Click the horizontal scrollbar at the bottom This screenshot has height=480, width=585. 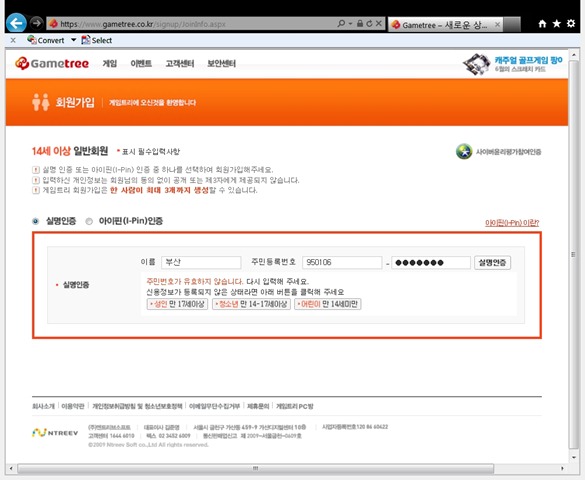pos(256,468)
